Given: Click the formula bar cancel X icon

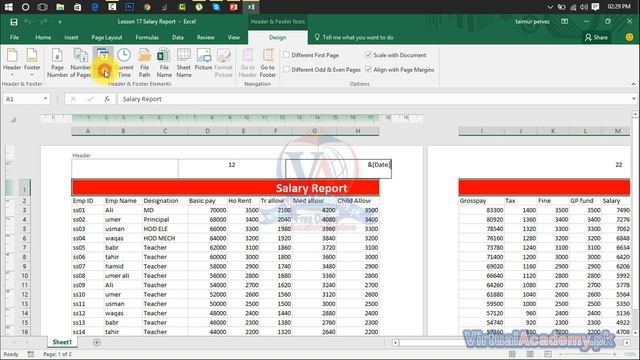Looking at the screenshot, I should click(73, 99).
